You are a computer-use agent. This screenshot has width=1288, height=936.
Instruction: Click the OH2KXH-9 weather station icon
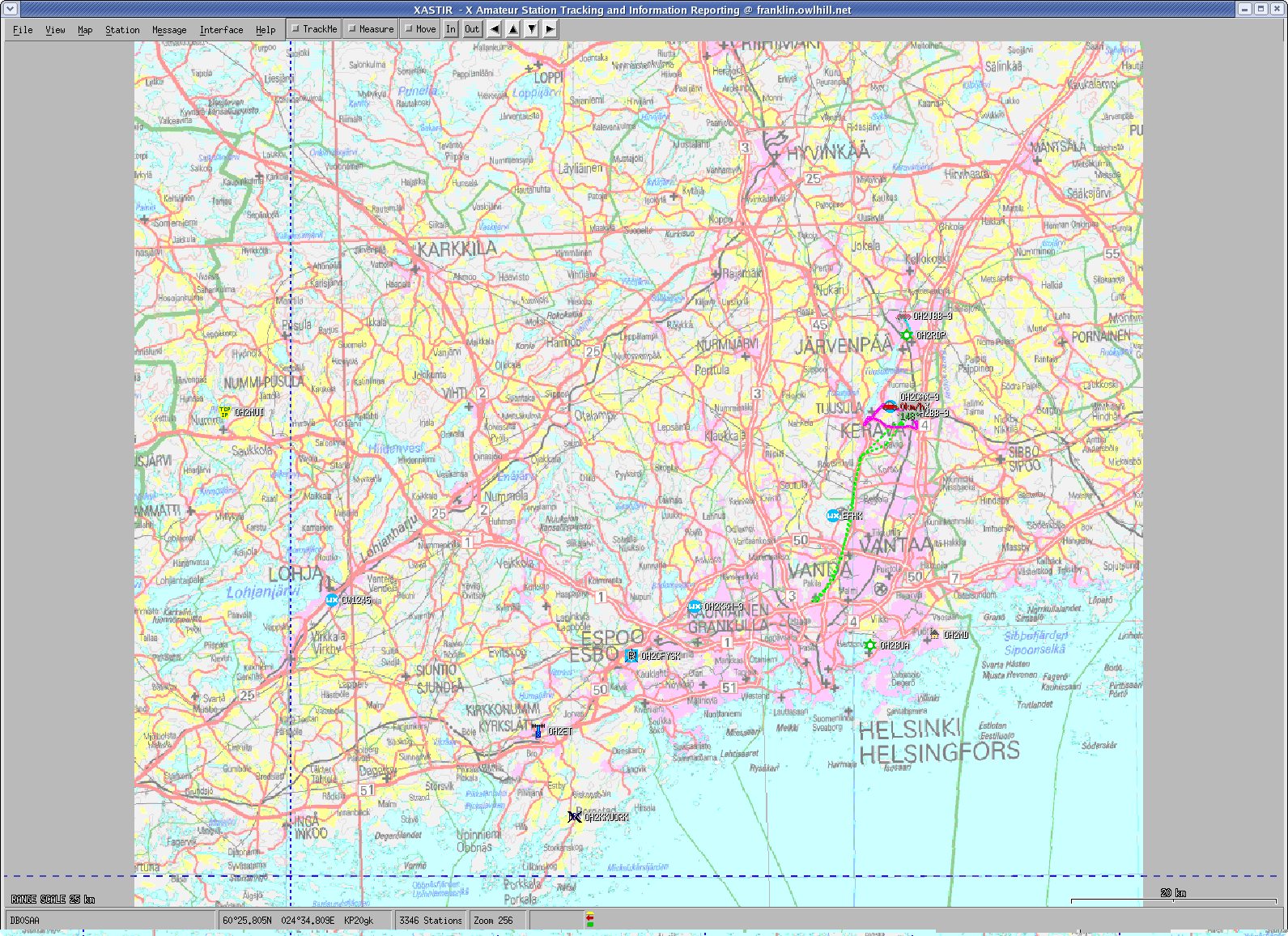[695, 606]
